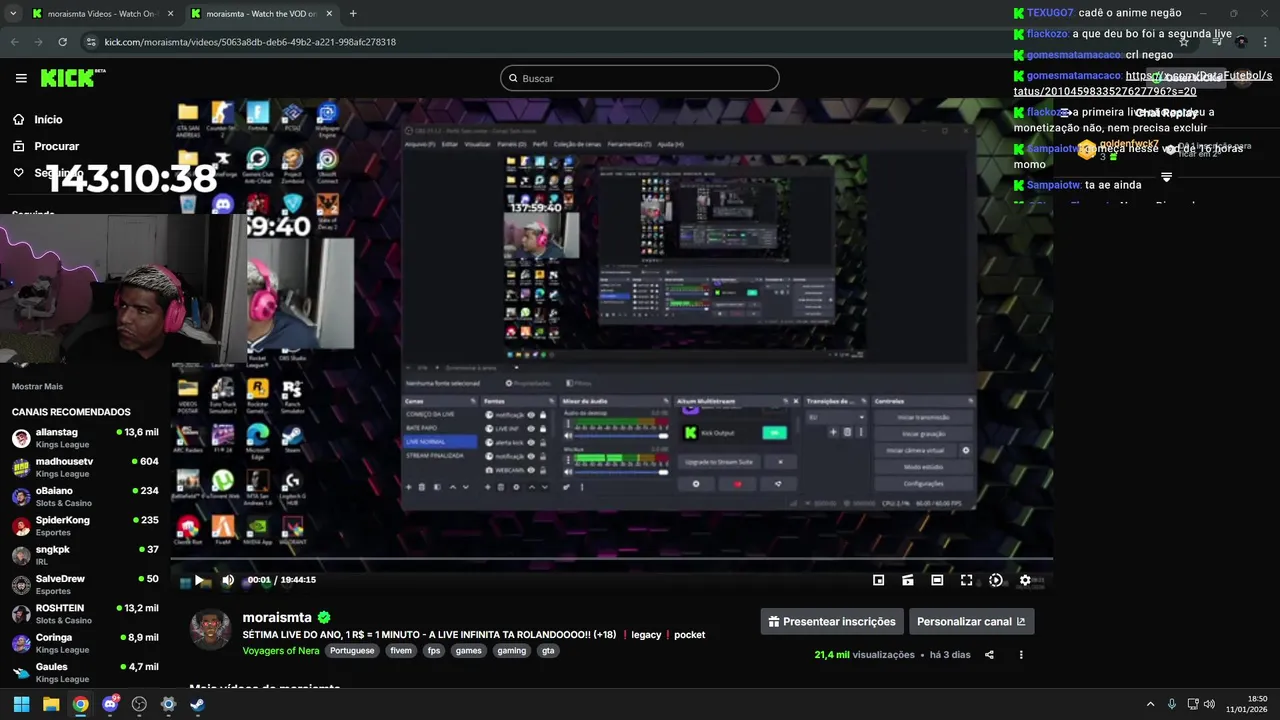The image size is (1280, 720).
Task: Open mini-player mode for the video
Action: [878, 580]
